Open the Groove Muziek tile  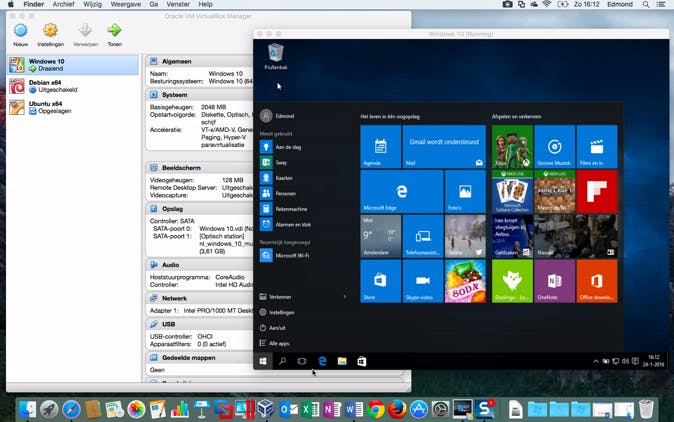point(555,147)
